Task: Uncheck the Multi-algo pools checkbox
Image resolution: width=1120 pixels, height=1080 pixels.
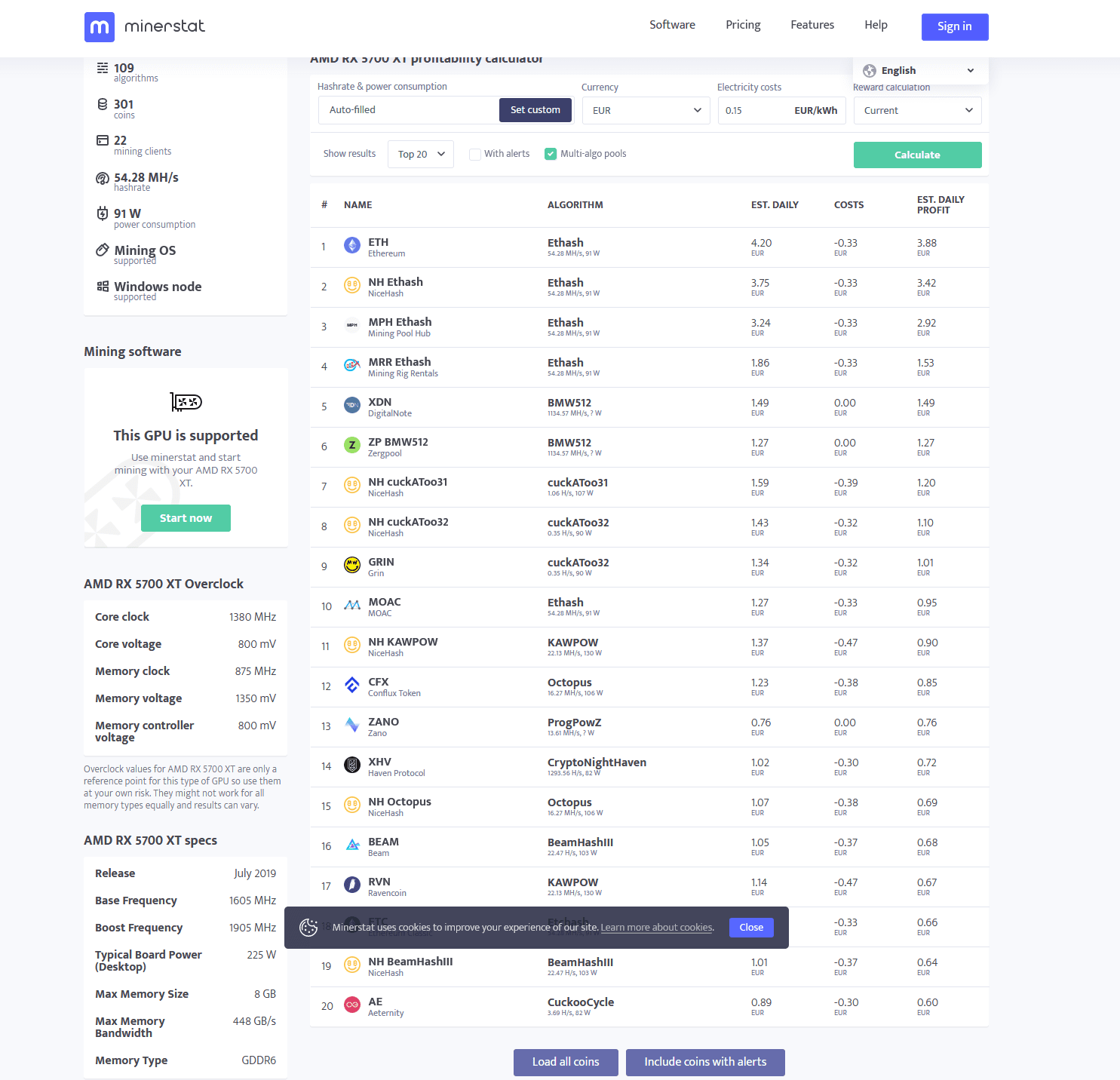Action: click(551, 155)
